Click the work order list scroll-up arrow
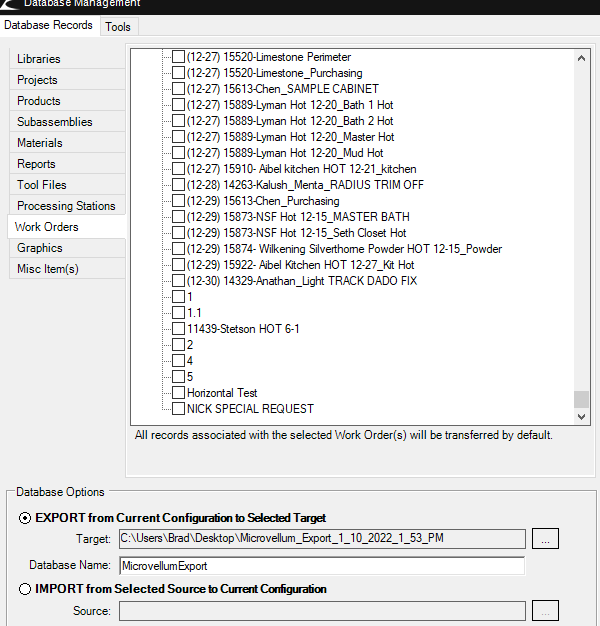Image resolution: width=600 pixels, height=626 pixels. point(581,58)
